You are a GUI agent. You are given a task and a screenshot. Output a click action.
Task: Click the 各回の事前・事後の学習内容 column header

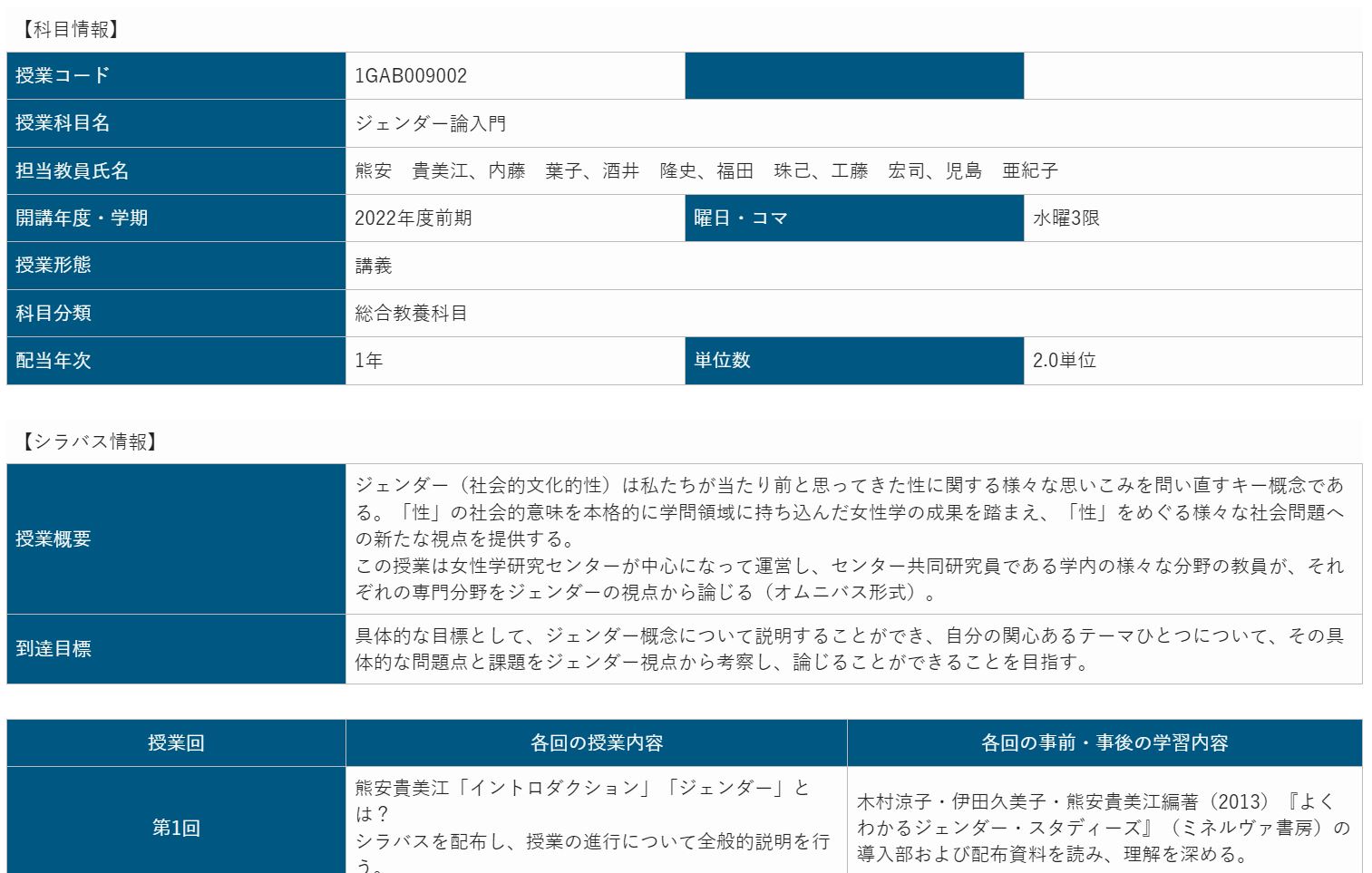pyautogui.click(x=1104, y=743)
